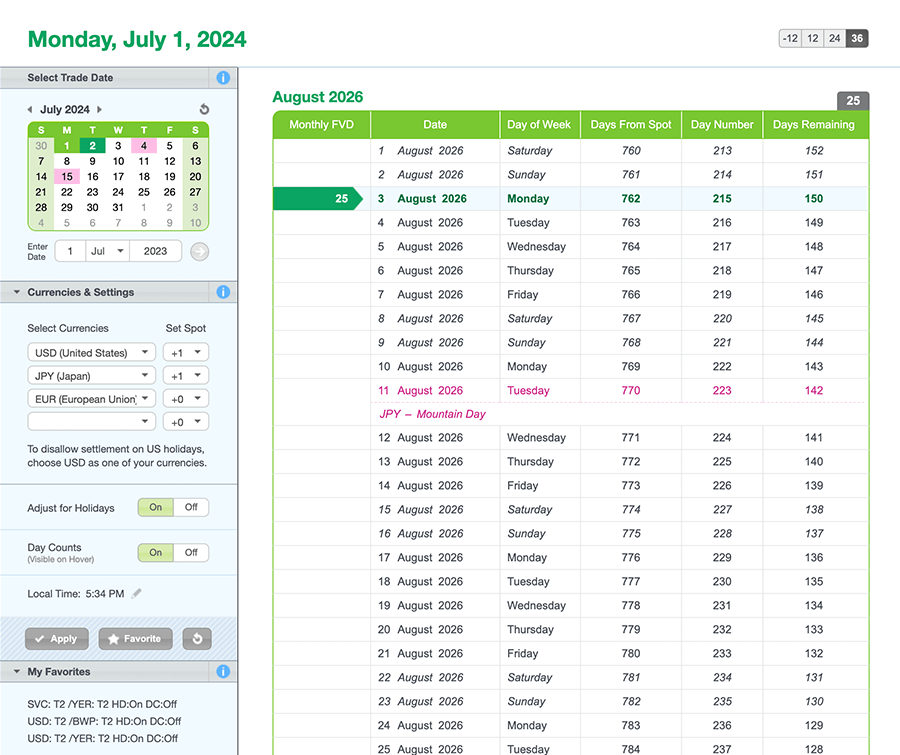Click the Apply button

[57, 638]
